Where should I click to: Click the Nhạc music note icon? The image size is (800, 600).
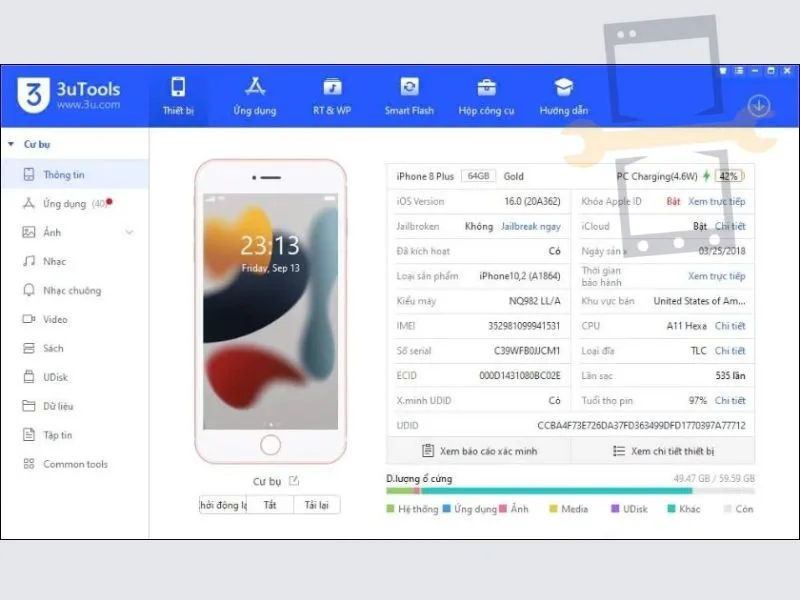pos(29,261)
